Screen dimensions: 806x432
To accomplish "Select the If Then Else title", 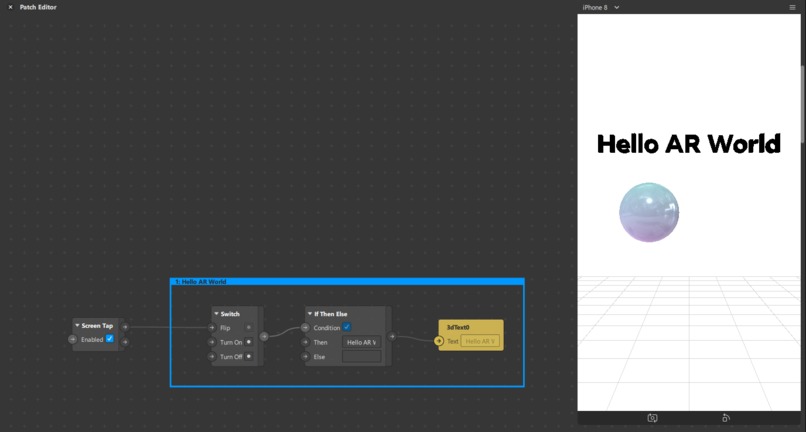I will (x=331, y=314).
